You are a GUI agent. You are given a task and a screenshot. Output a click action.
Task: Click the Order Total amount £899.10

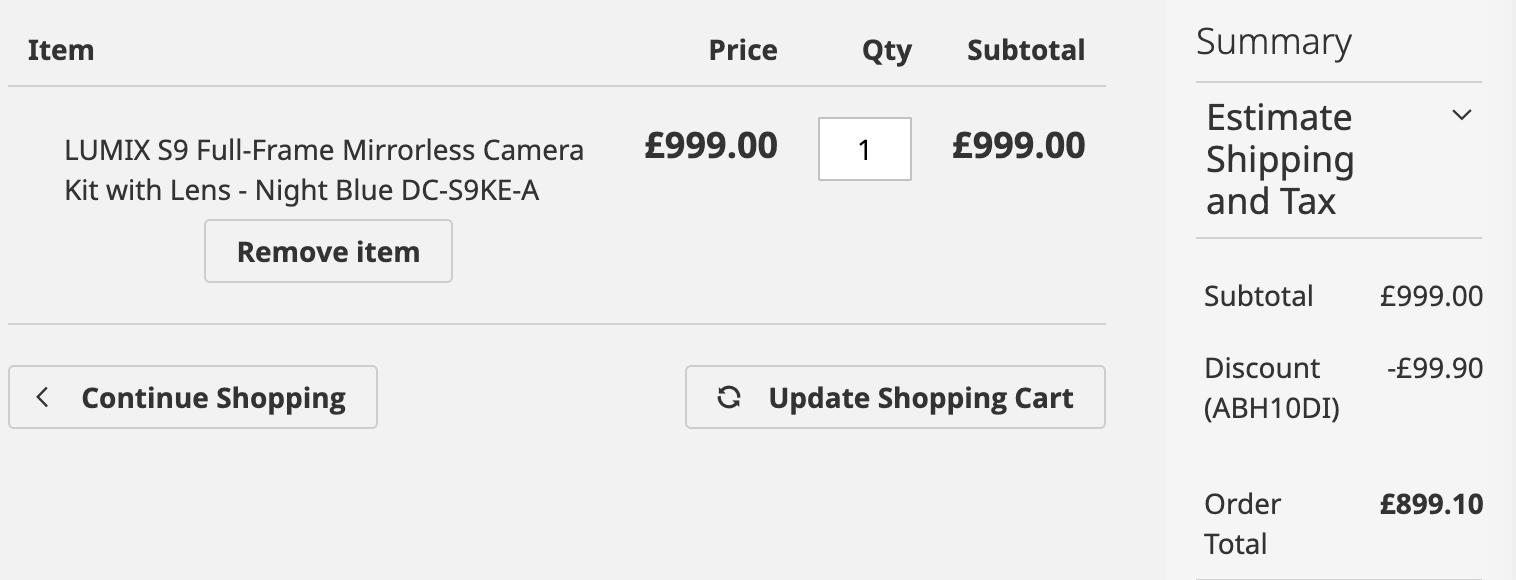[1431, 504]
